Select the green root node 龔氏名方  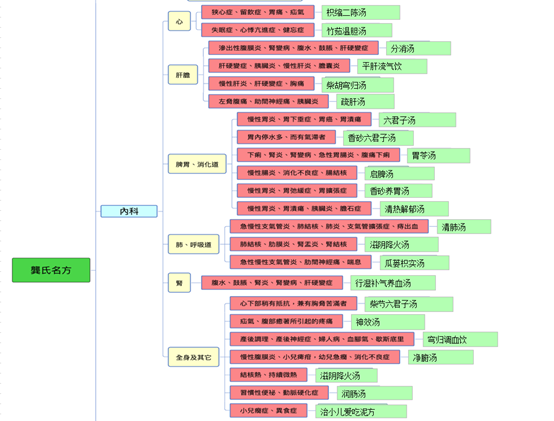coord(51,270)
